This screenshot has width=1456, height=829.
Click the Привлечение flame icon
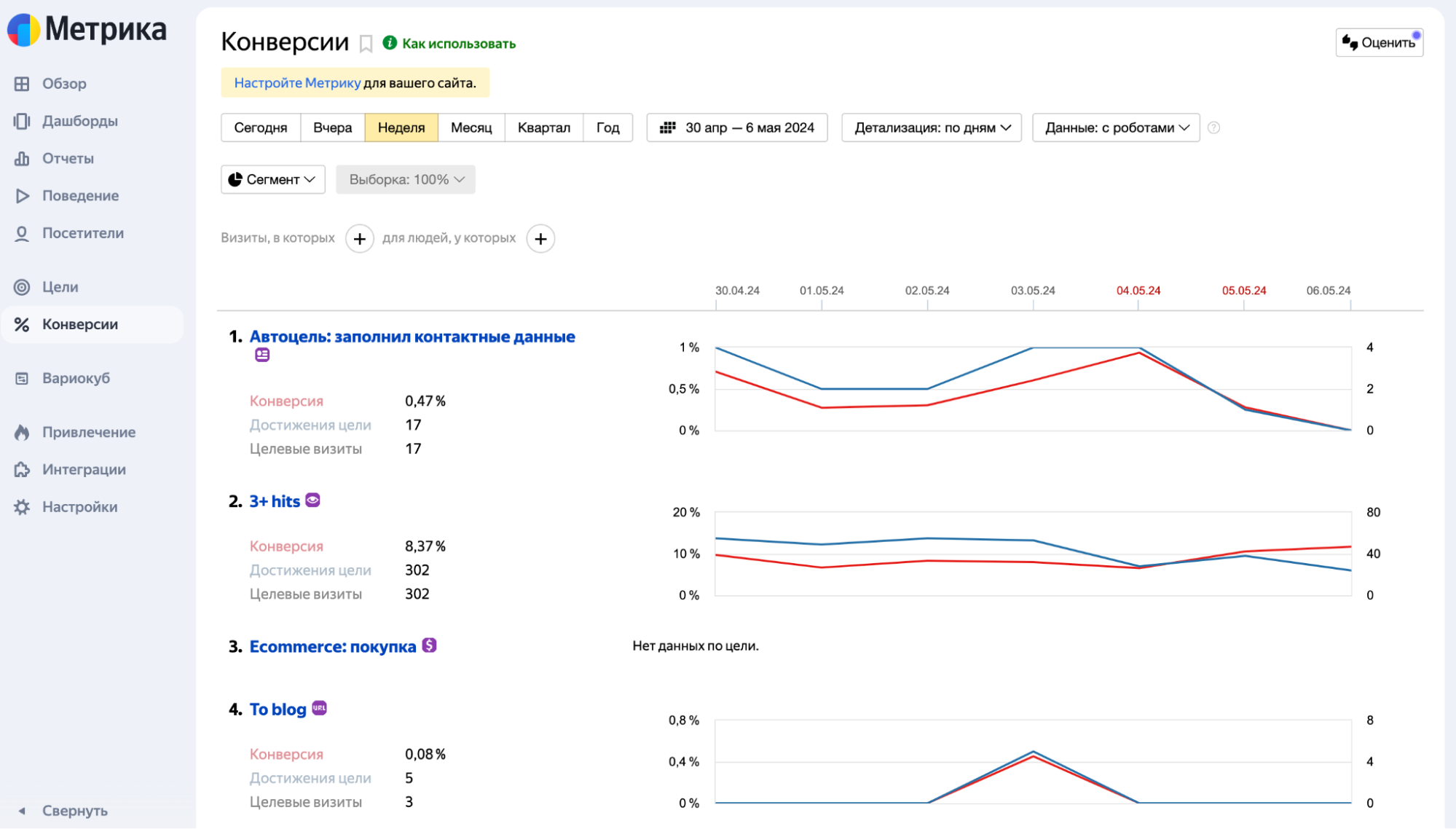pos(22,432)
